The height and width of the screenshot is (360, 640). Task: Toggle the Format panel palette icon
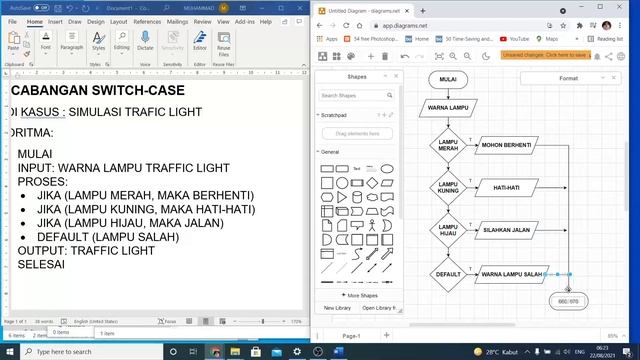(x=351, y=56)
